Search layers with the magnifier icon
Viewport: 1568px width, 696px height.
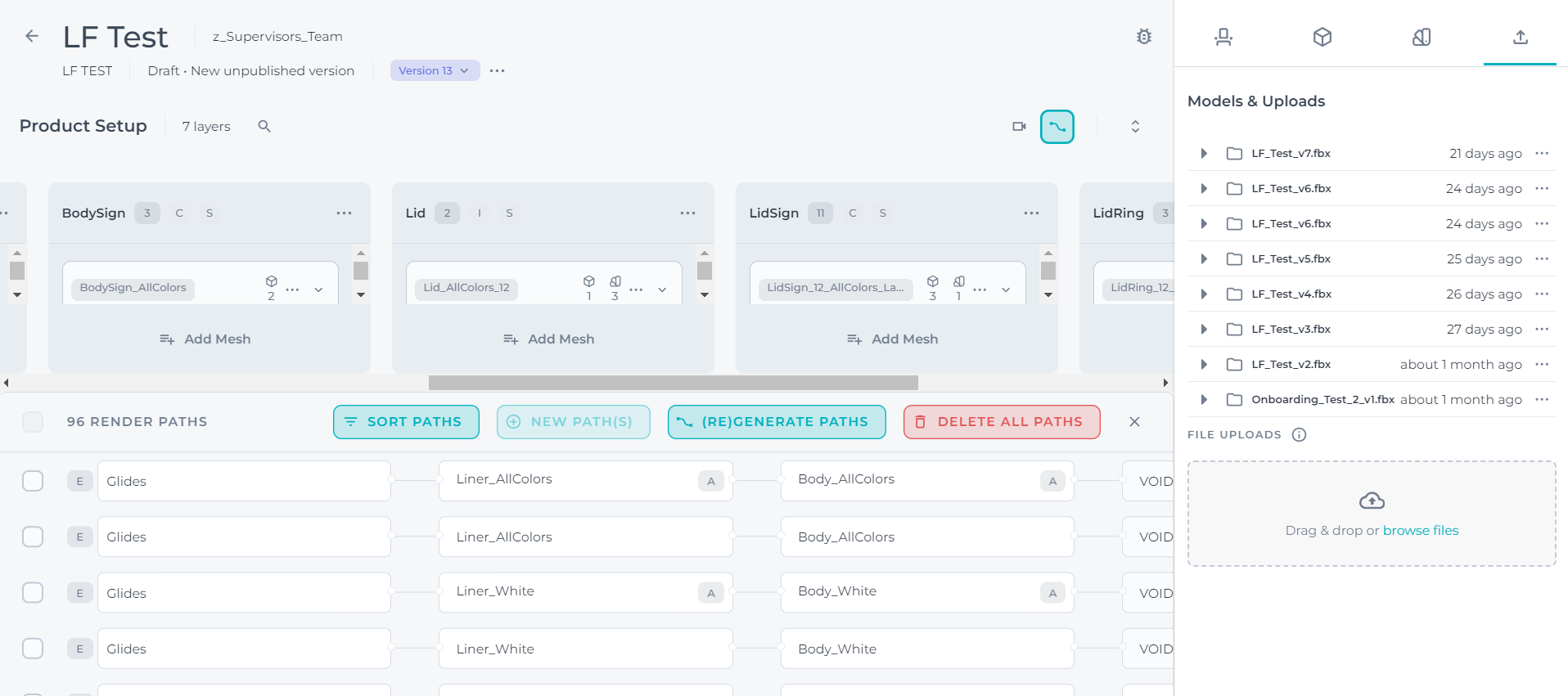tap(264, 126)
